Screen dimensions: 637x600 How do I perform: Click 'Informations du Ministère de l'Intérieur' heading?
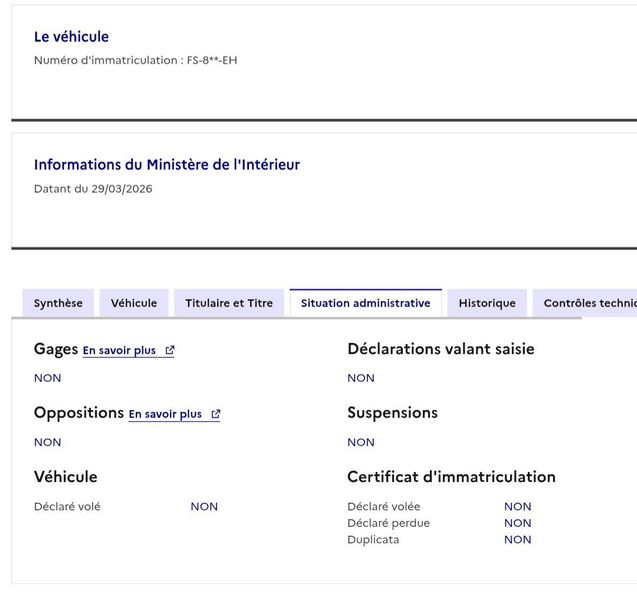pyautogui.click(x=167, y=165)
